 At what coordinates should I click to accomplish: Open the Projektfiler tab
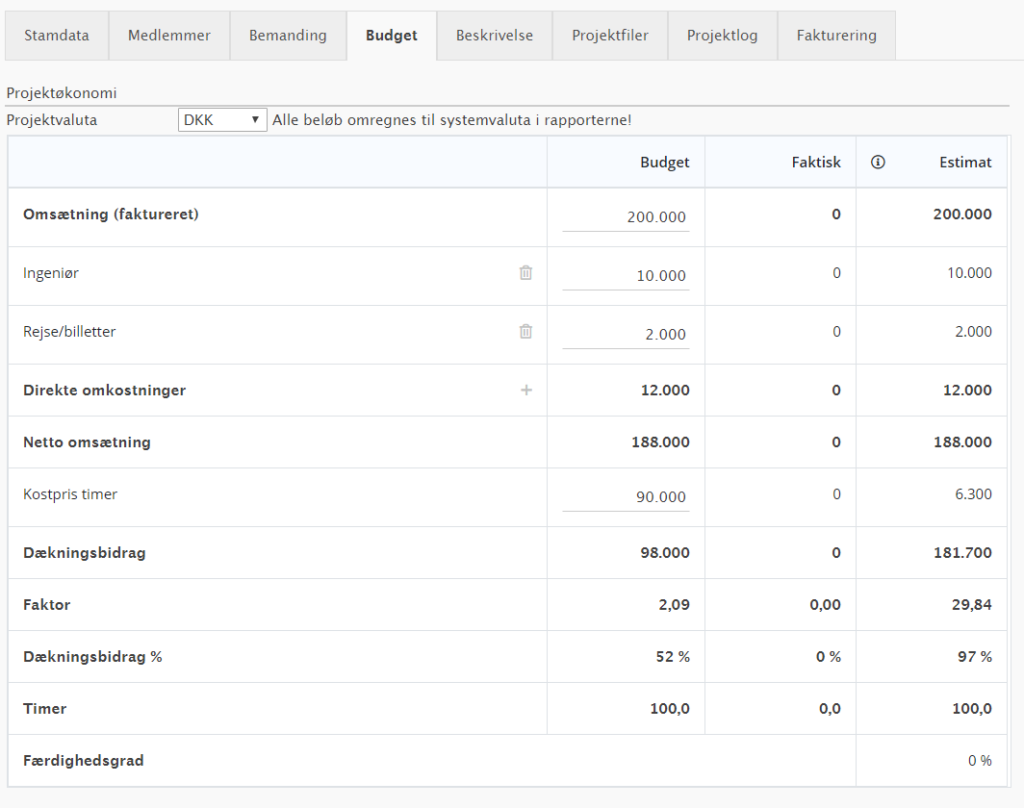point(610,36)
